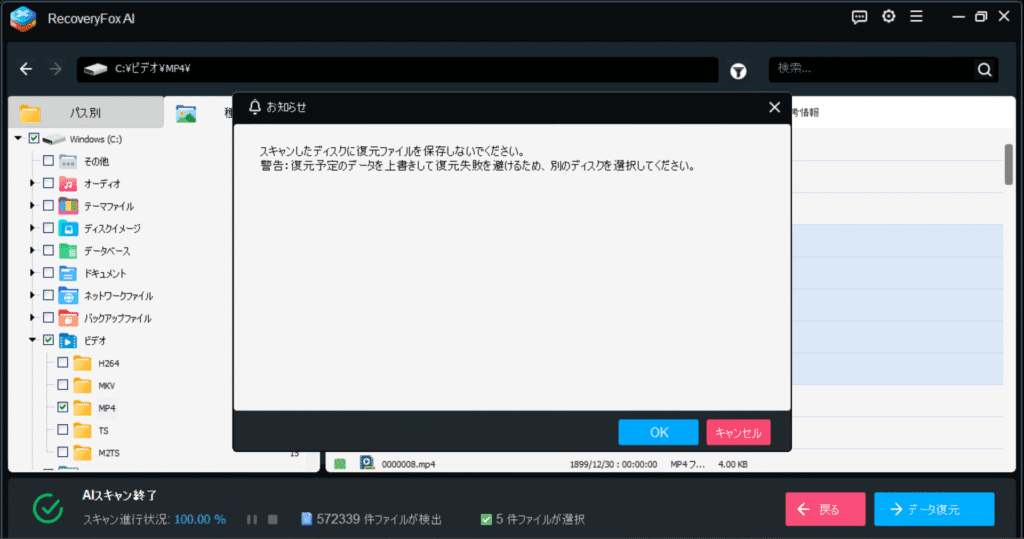Open the filter funnel icon
Image resolution: width=1024 pixels, height=539 pixels.
pos(739,71)
